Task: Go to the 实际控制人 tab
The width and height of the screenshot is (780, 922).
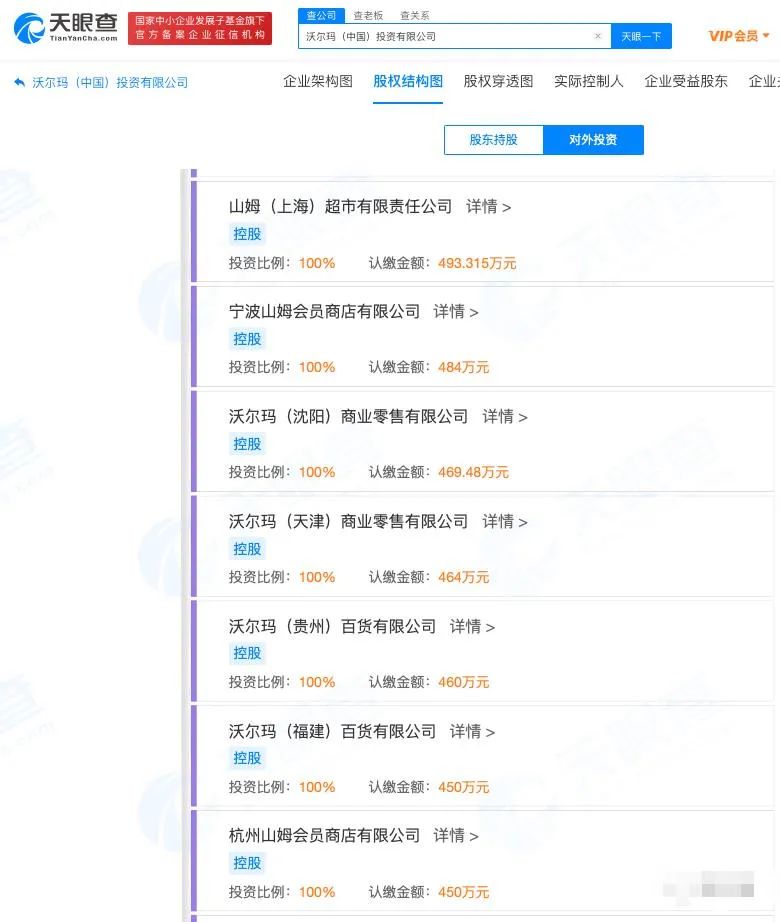Action: 588,81
